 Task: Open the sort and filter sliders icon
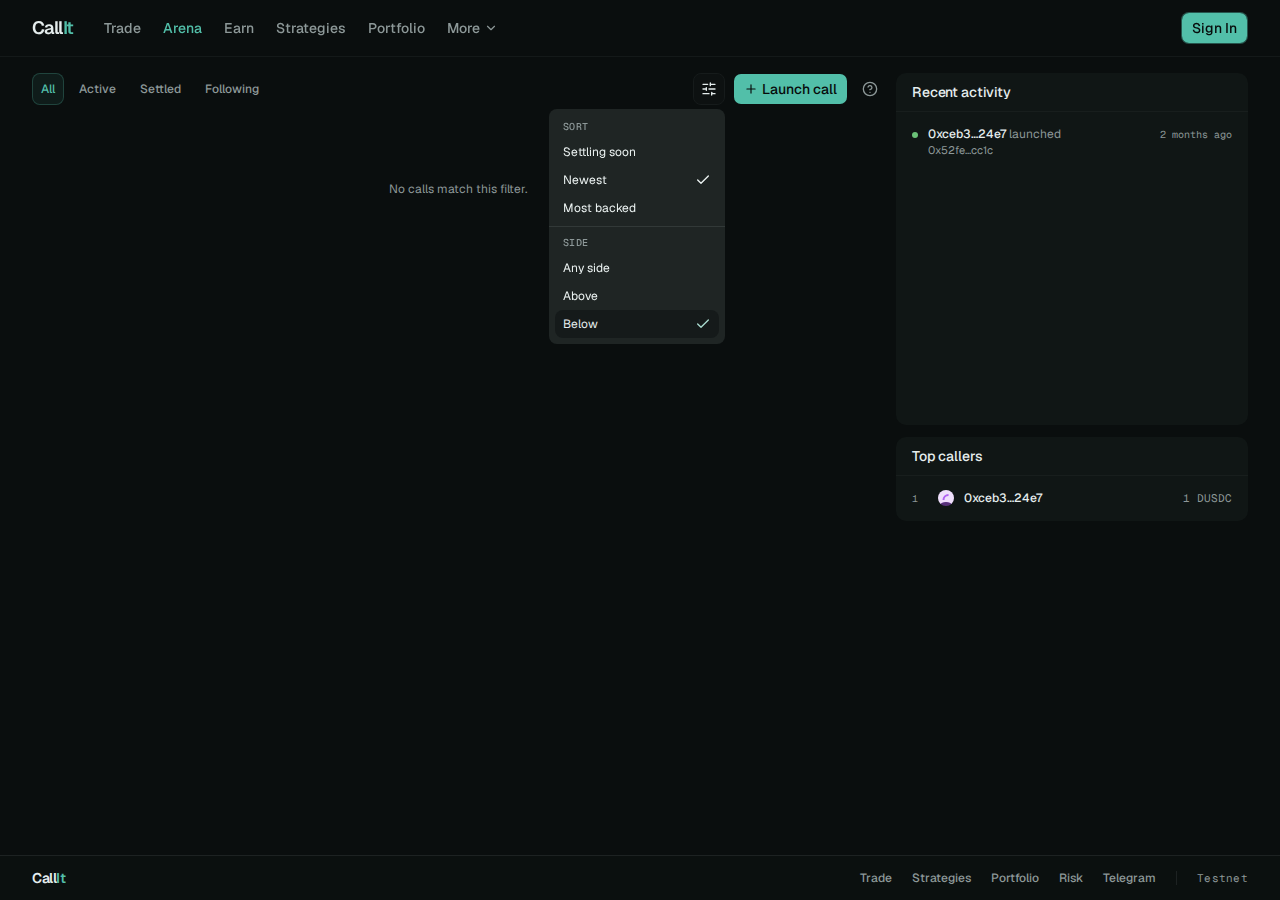709,89
